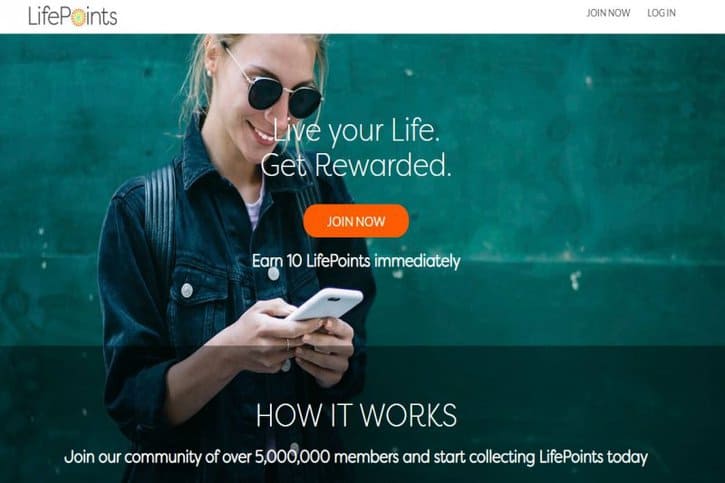Viewport: 725px width, 483px height.
Task: Click the HOW IT WORKS heading
Action: (x=356, y=415)
